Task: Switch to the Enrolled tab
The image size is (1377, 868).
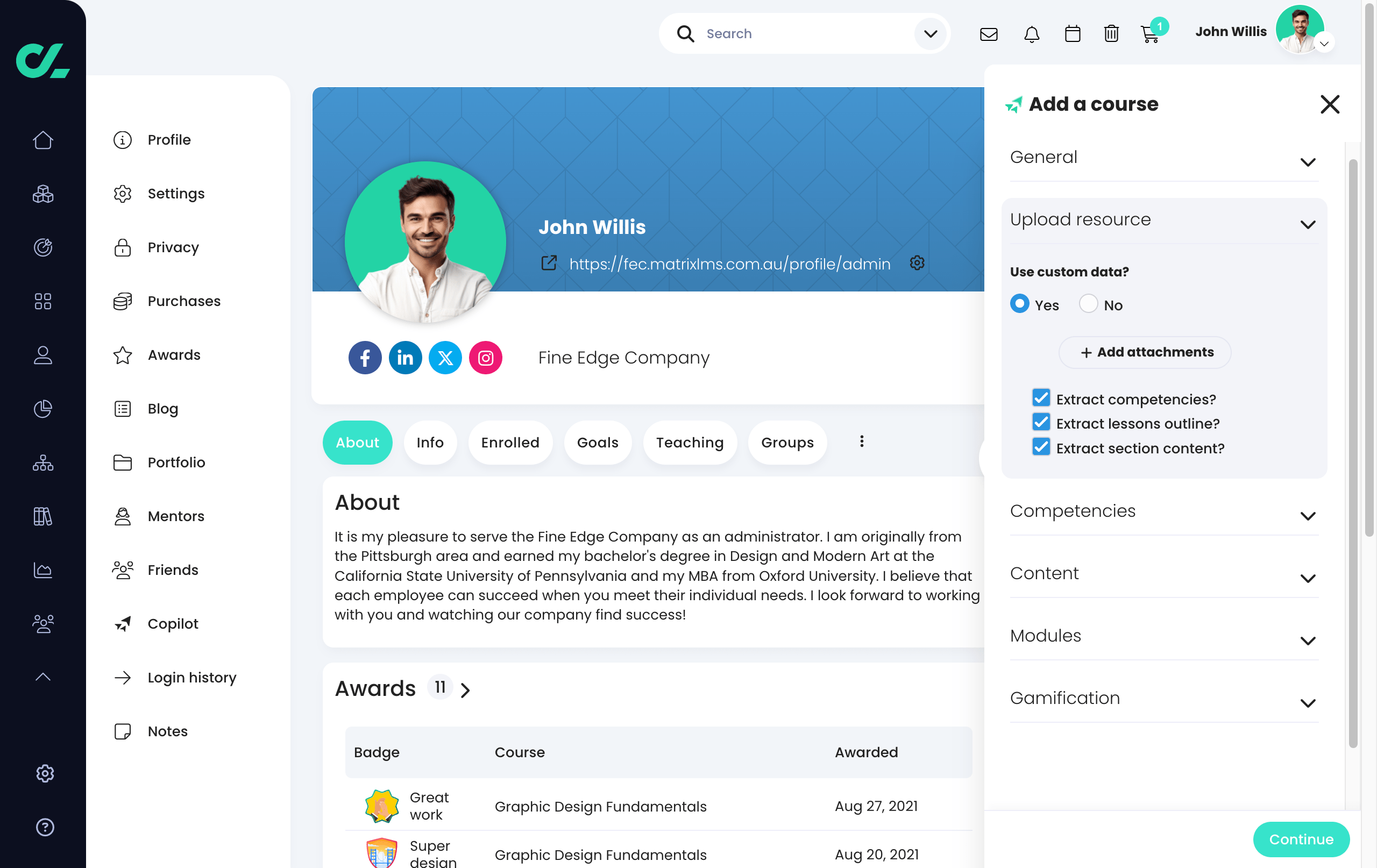Action: click(509, 442)
